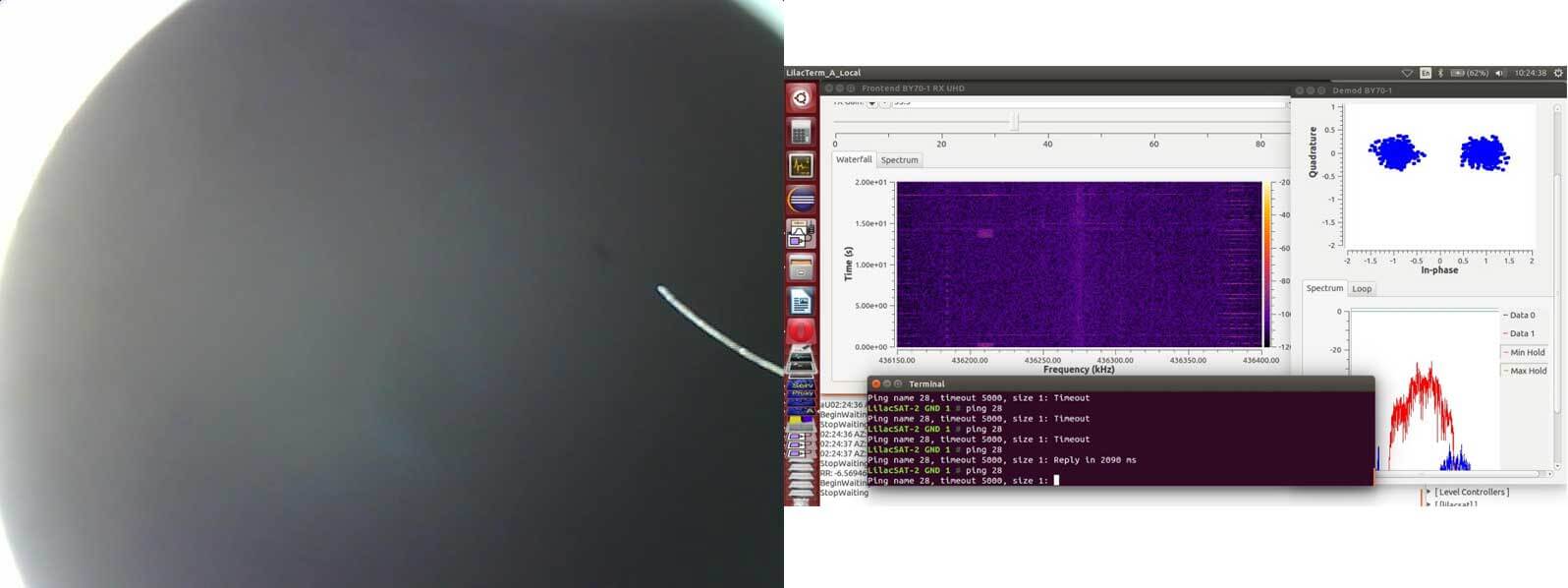
Task: Open the Ubuntu Dash search icon
Action: coord(801,98)
